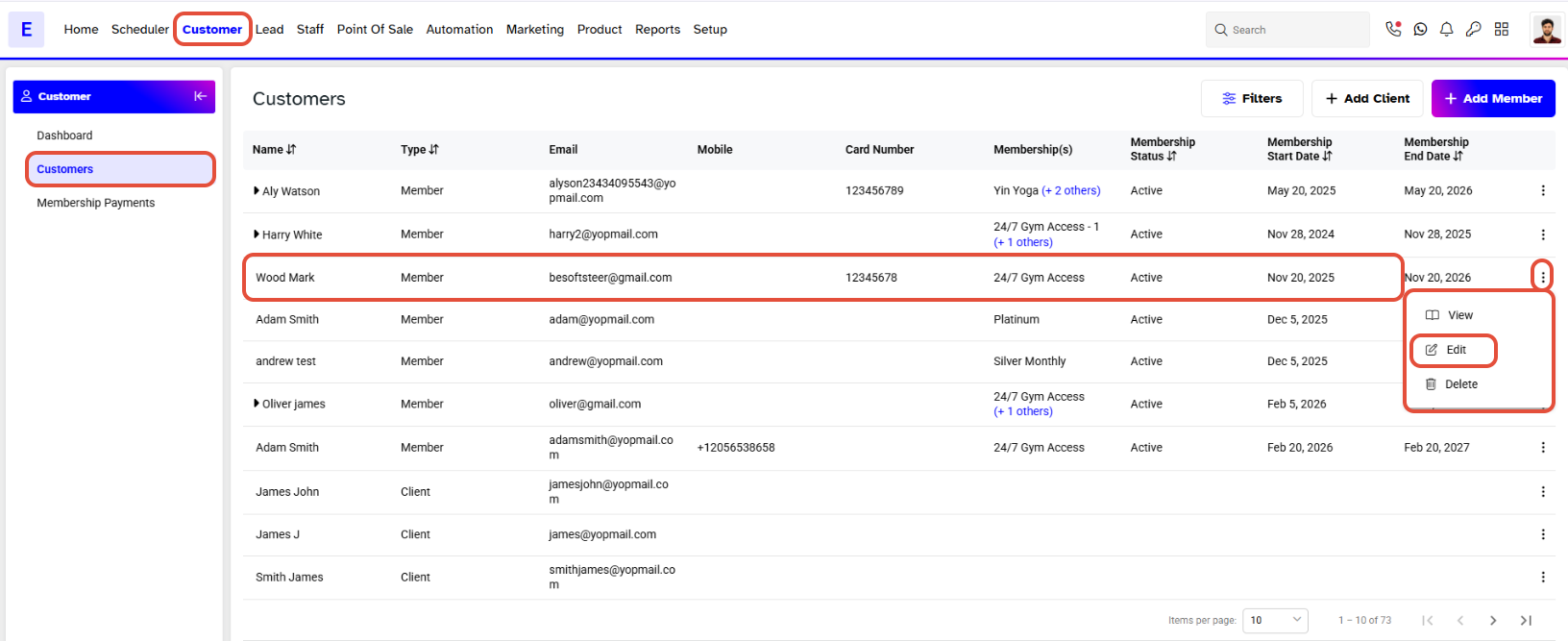Open Customers in the sidebar
Screen dimensions: 1568x641
[119, 169]
